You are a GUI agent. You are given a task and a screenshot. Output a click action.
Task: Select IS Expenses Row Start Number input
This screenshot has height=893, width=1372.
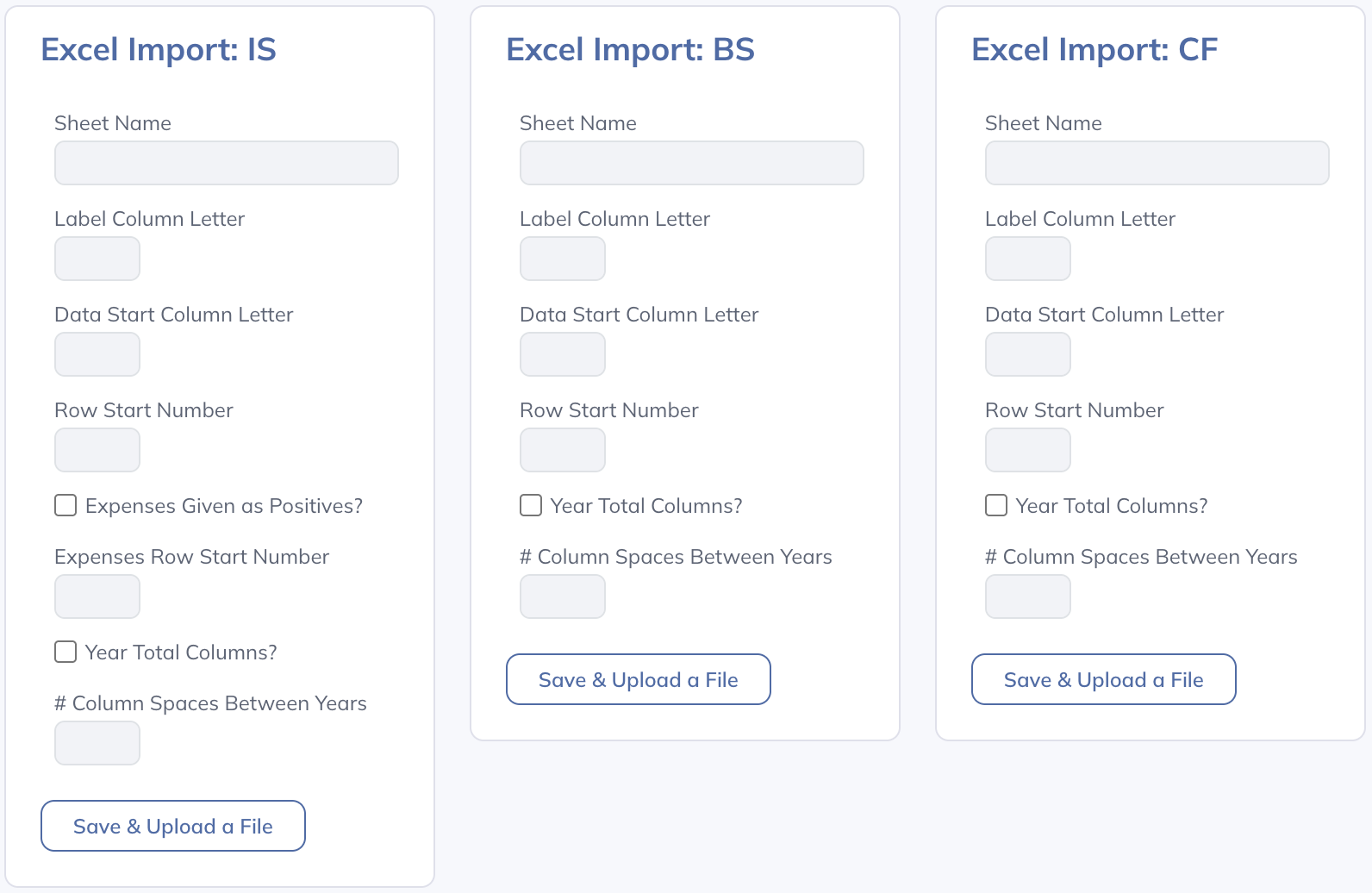pyautogui.click(x=97, y=596)
